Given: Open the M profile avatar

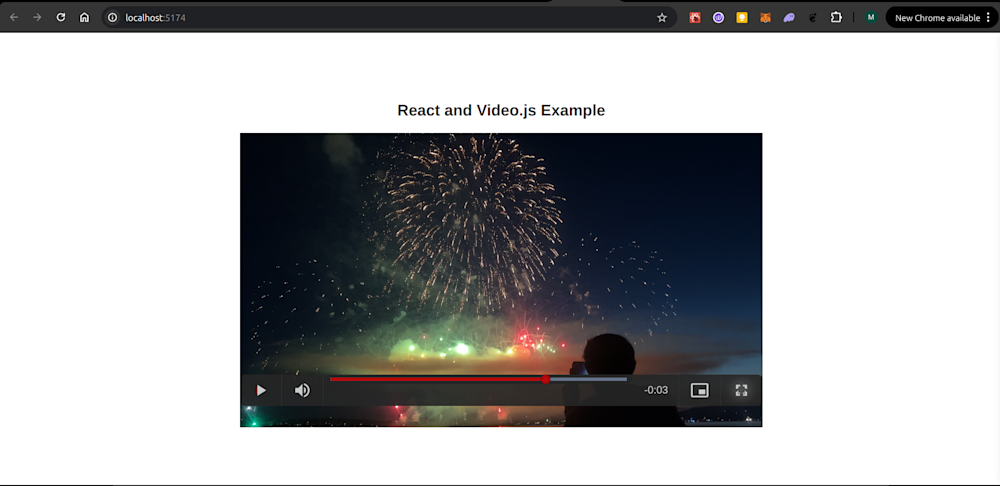Looking at the screenshot, I should (x=871, y=18).
